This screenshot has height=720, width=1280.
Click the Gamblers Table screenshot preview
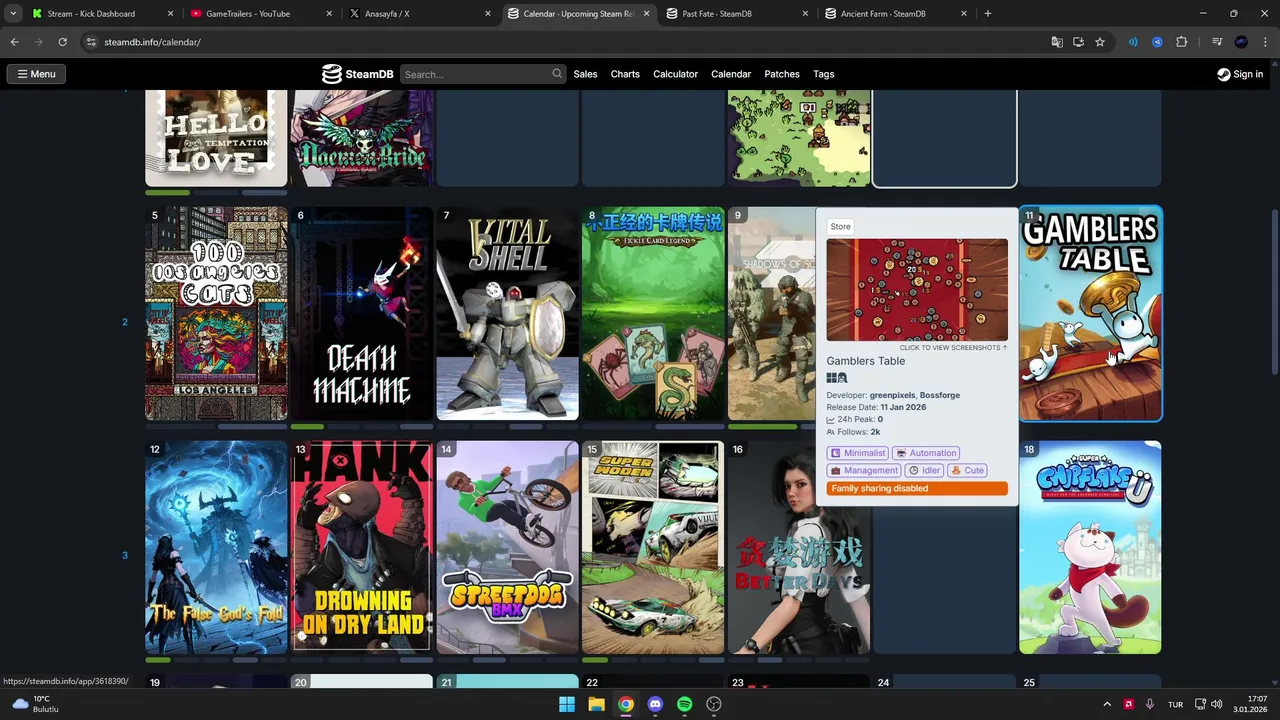coord(917,290)
